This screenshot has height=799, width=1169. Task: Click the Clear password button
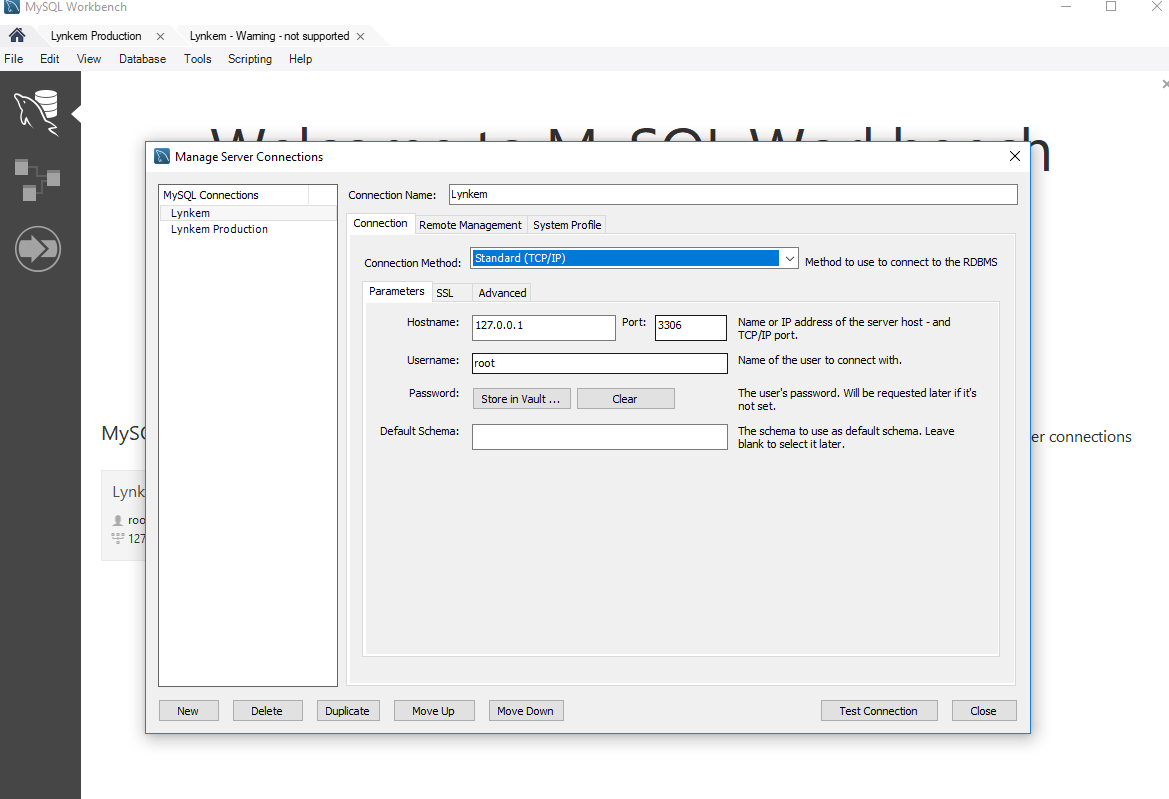(626, 399)
